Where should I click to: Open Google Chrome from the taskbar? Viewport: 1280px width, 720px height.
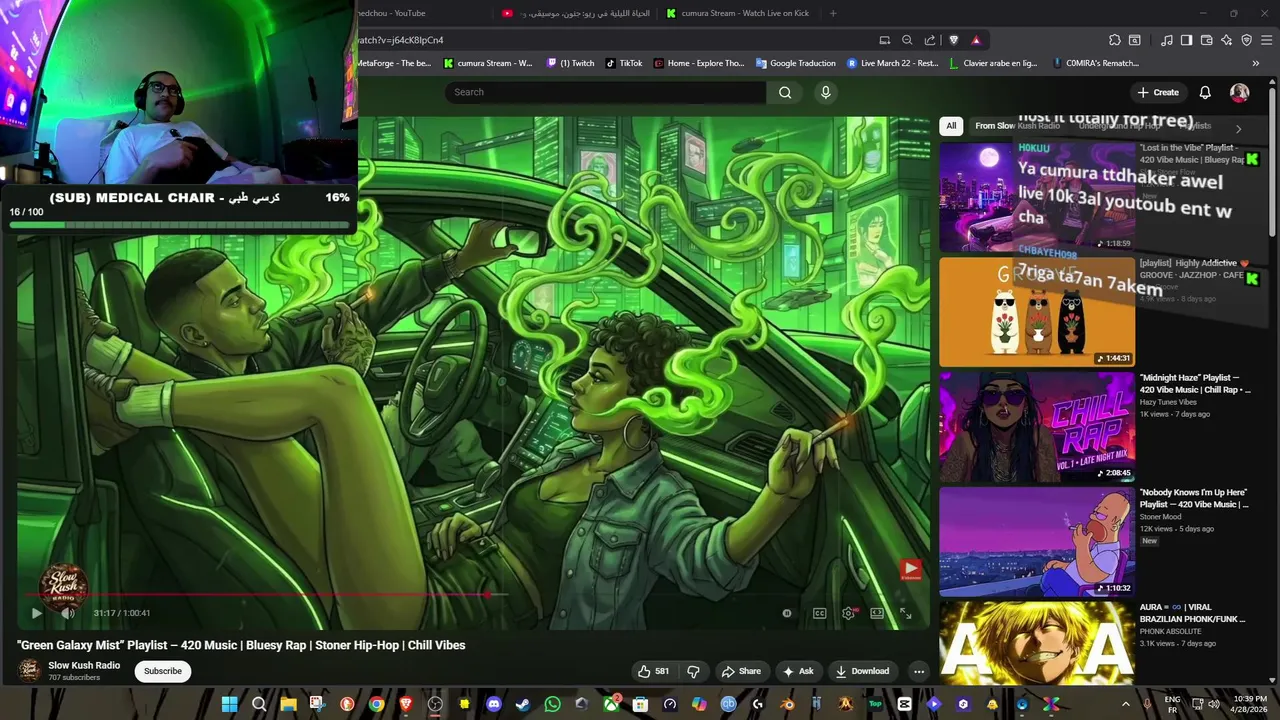click(x=376, y=704)
